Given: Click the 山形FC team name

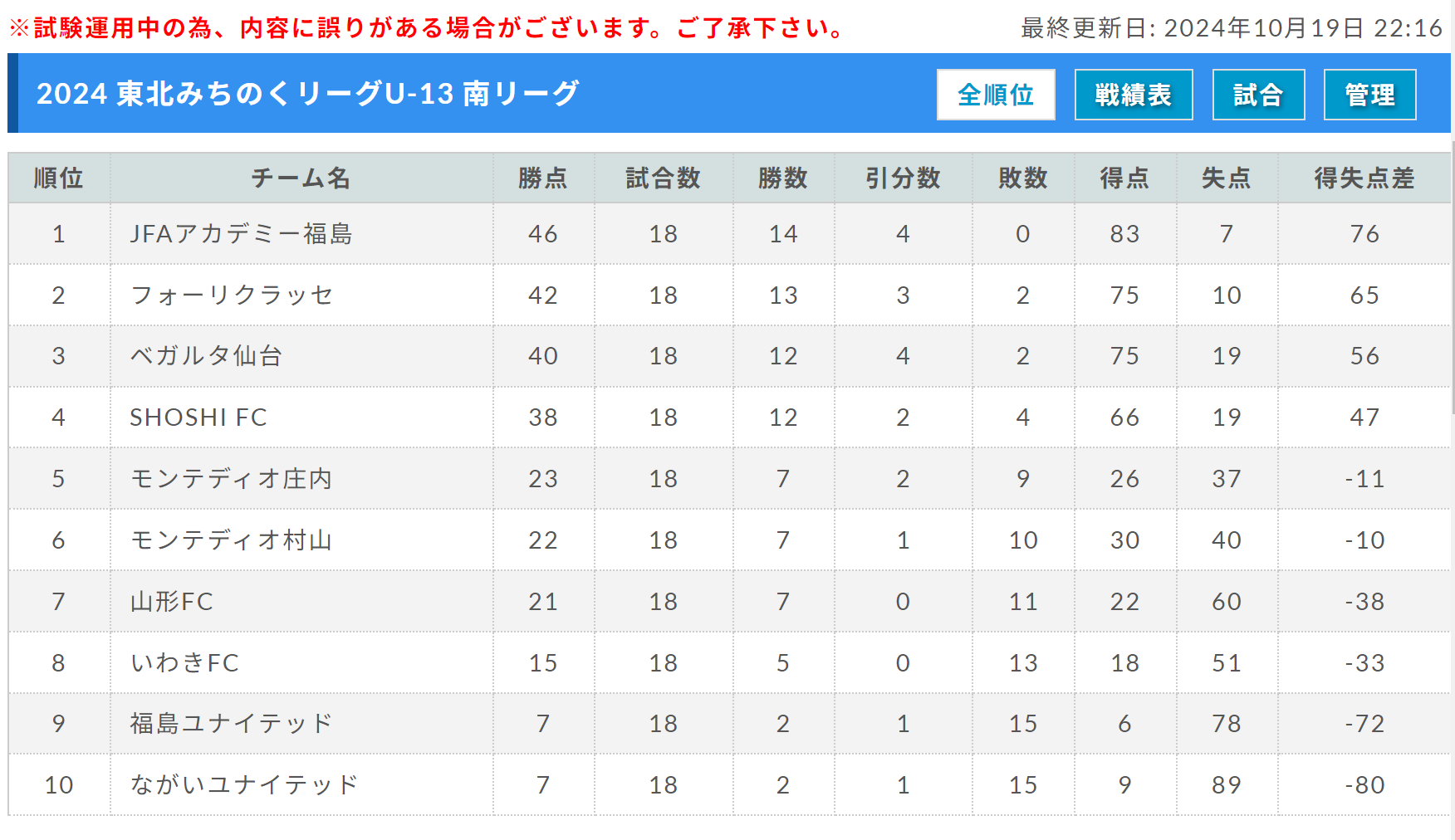Looking at the screenshot, I should point(171,602).
